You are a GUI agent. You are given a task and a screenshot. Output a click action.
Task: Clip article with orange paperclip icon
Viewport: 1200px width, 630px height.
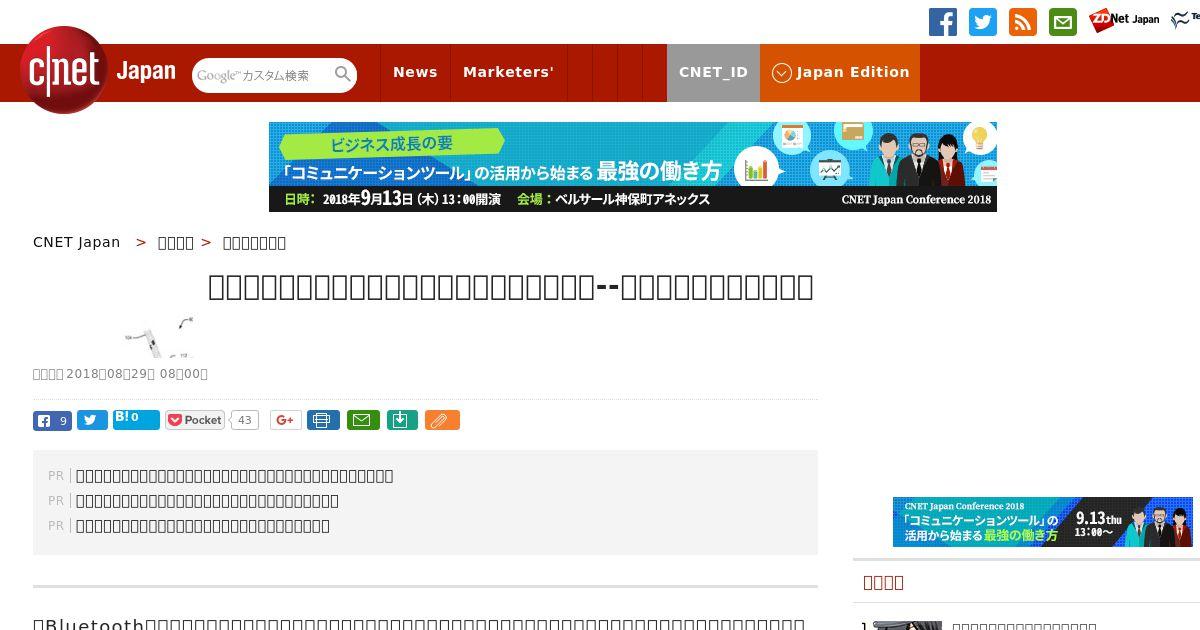tap(442, 420)
